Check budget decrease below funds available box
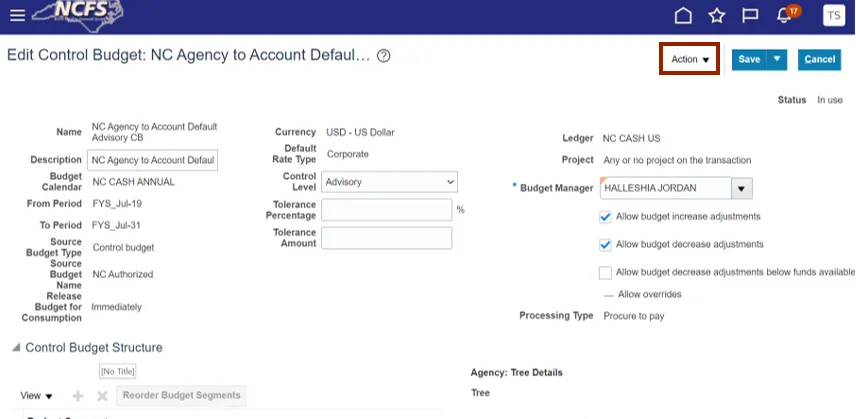This screenshot has width=856, height=419. [605, 272]
